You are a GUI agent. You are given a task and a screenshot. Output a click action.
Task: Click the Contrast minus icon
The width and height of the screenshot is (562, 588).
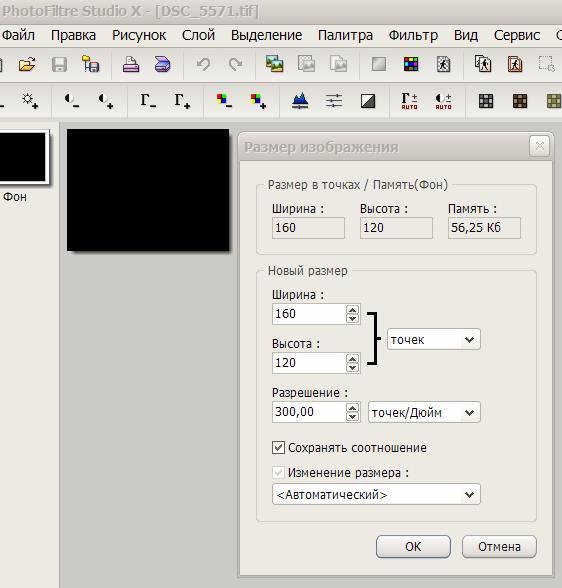click(72, 101)
